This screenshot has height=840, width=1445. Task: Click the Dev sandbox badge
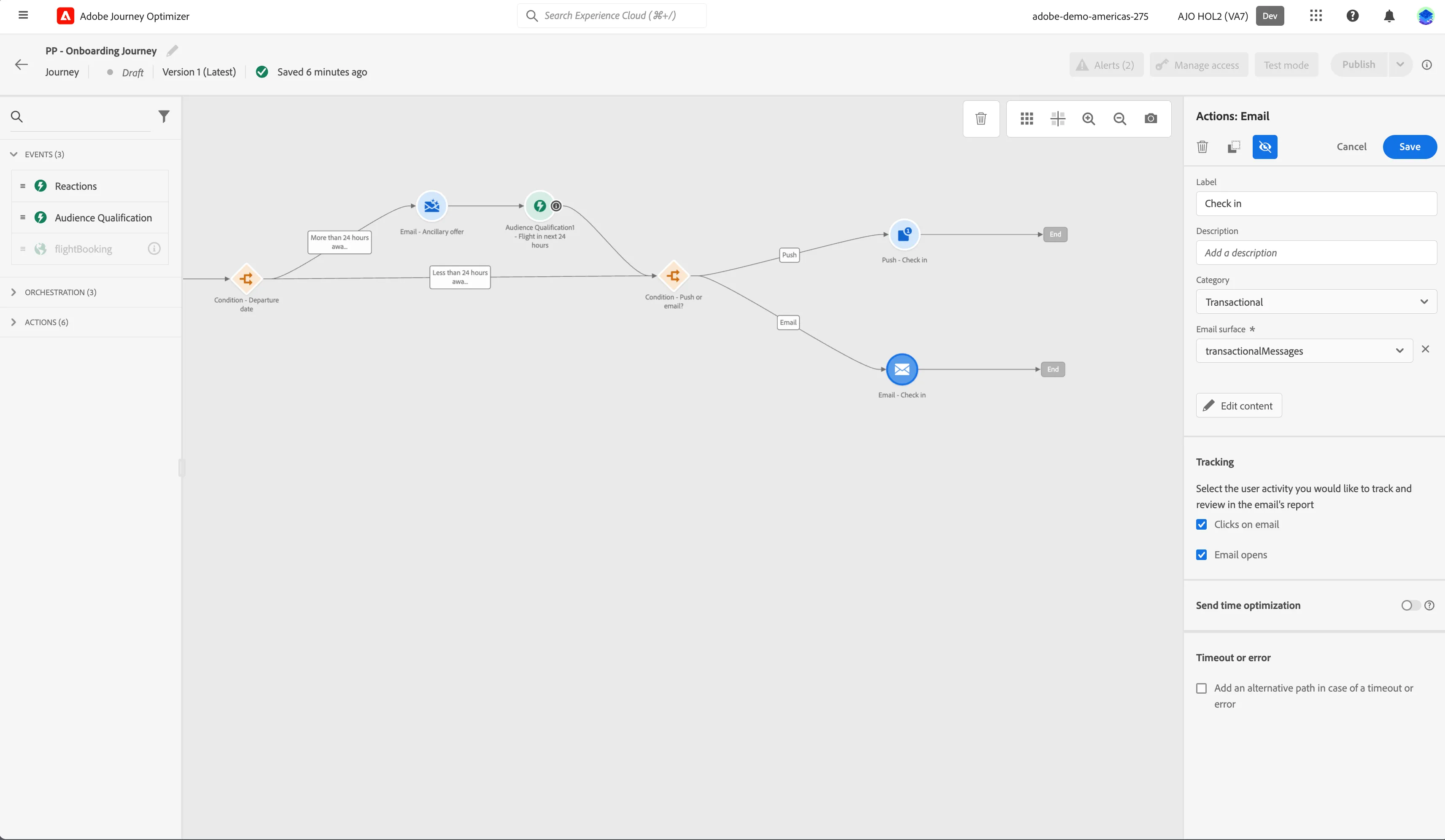pos(1270,16)
